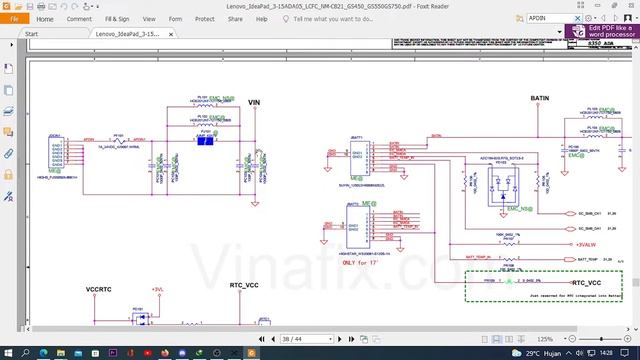This screenshot has height=360, width=640.
Task: Open the File menu
Action: point(14,19)
